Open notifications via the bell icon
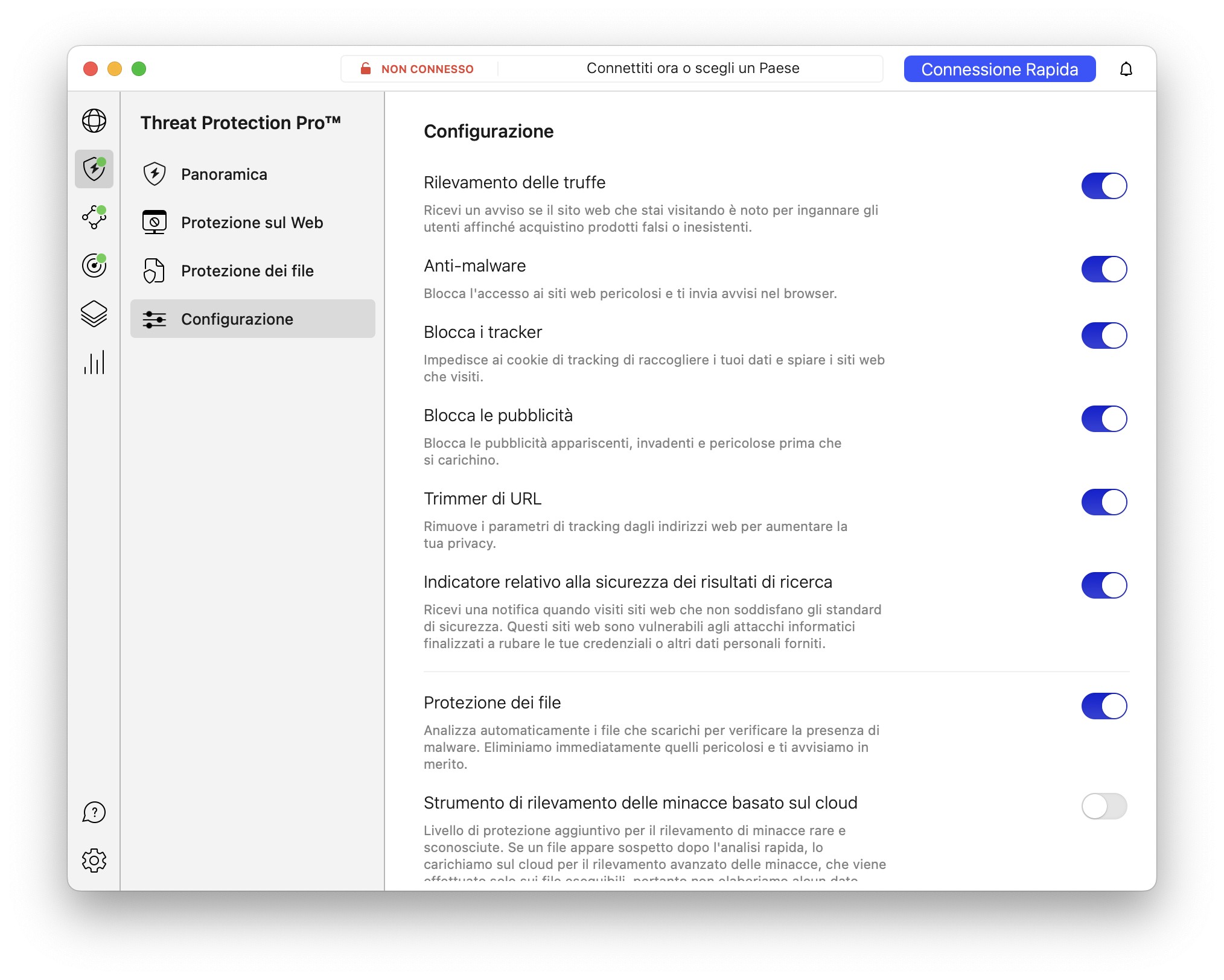 pos(1126,68)
